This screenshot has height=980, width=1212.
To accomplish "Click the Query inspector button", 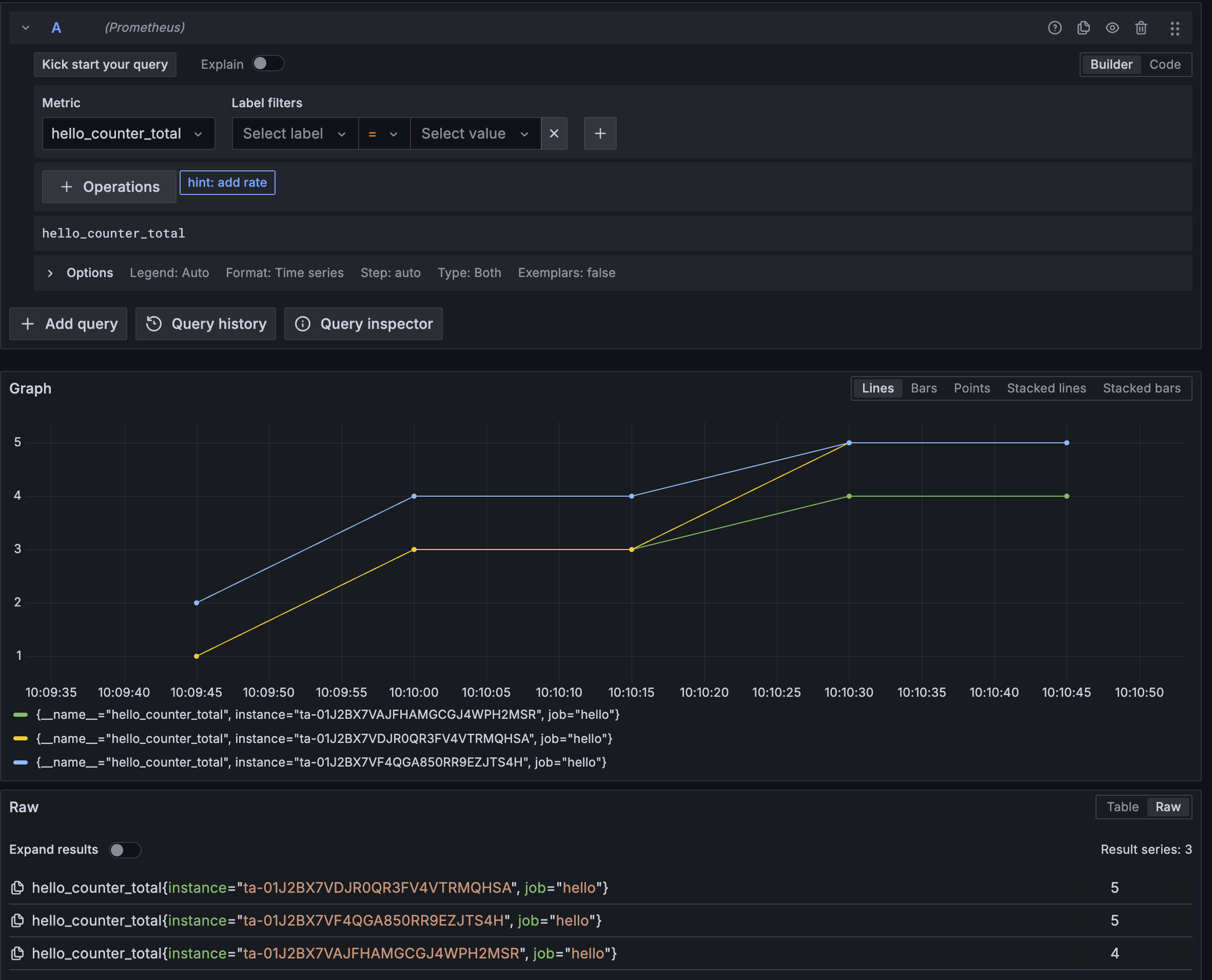I will click(363, 324).
